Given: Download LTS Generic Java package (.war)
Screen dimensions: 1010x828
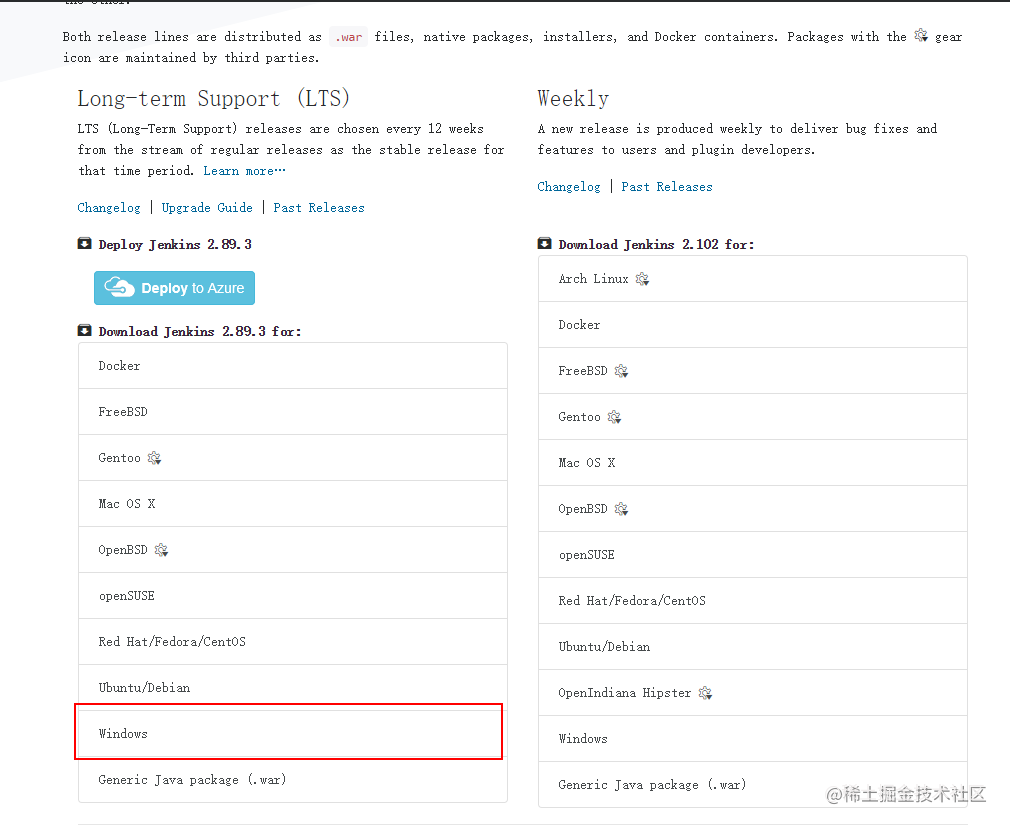Looking at the screenshot, I should click(293, 780).
